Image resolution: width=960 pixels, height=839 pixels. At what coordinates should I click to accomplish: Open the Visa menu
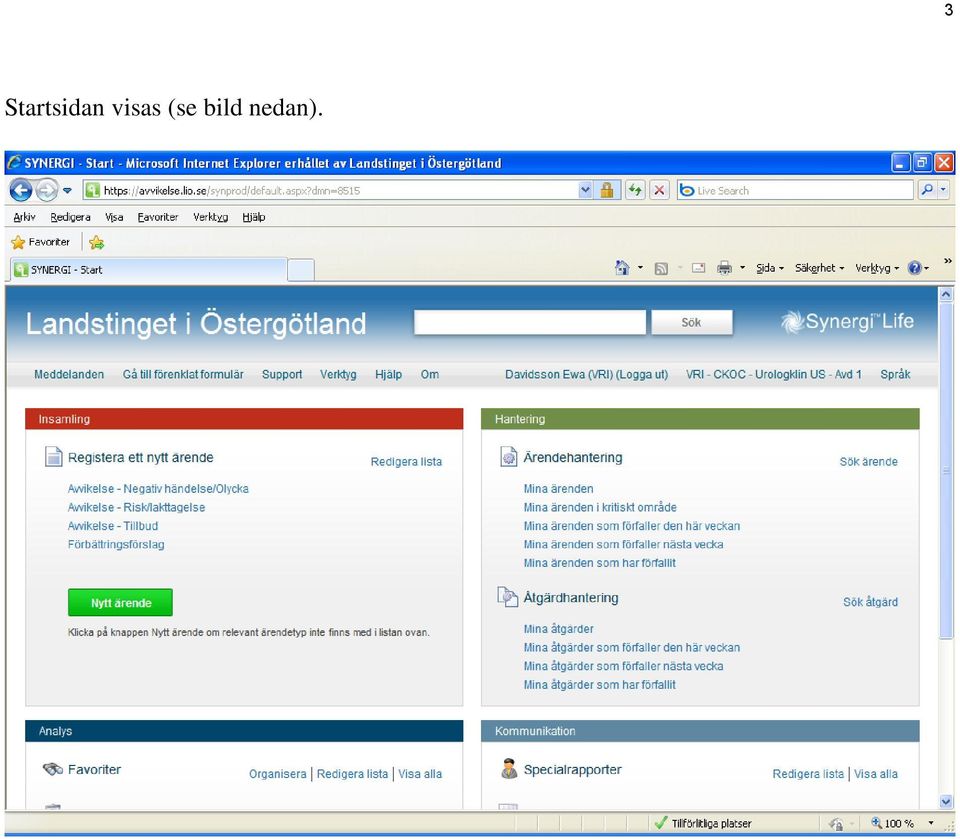click(x=114, y=217)
